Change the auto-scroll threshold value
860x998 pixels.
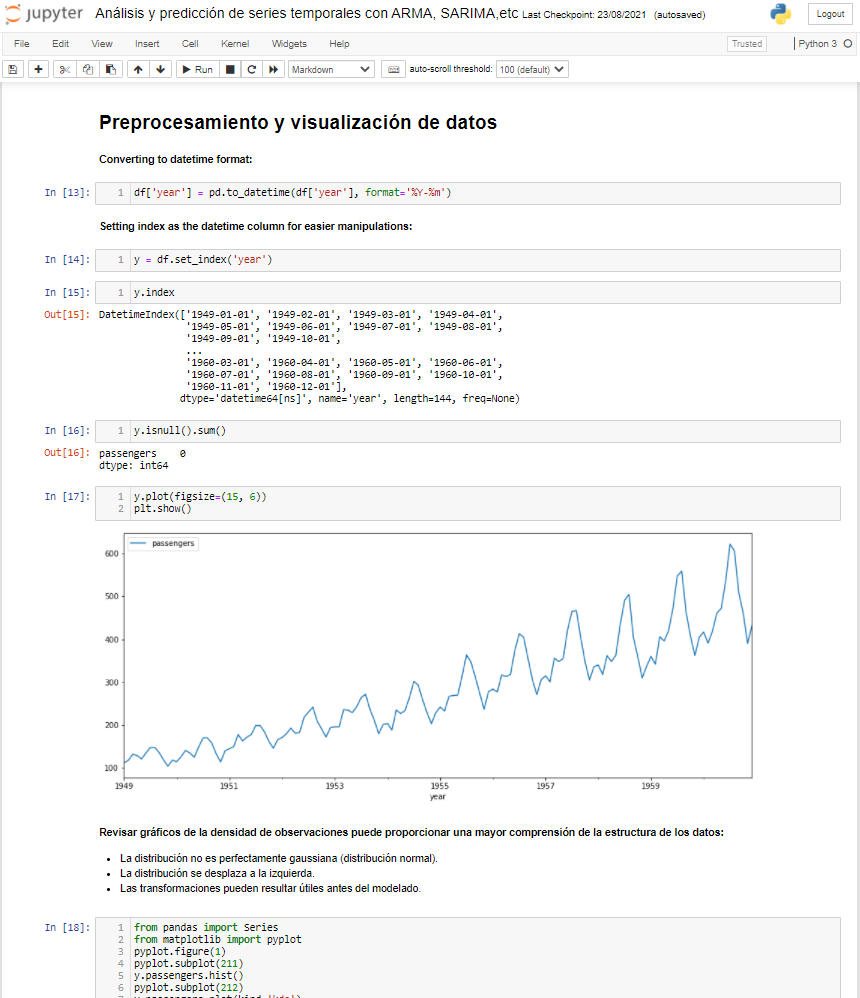pyautogui.click(x=533, y=69)
